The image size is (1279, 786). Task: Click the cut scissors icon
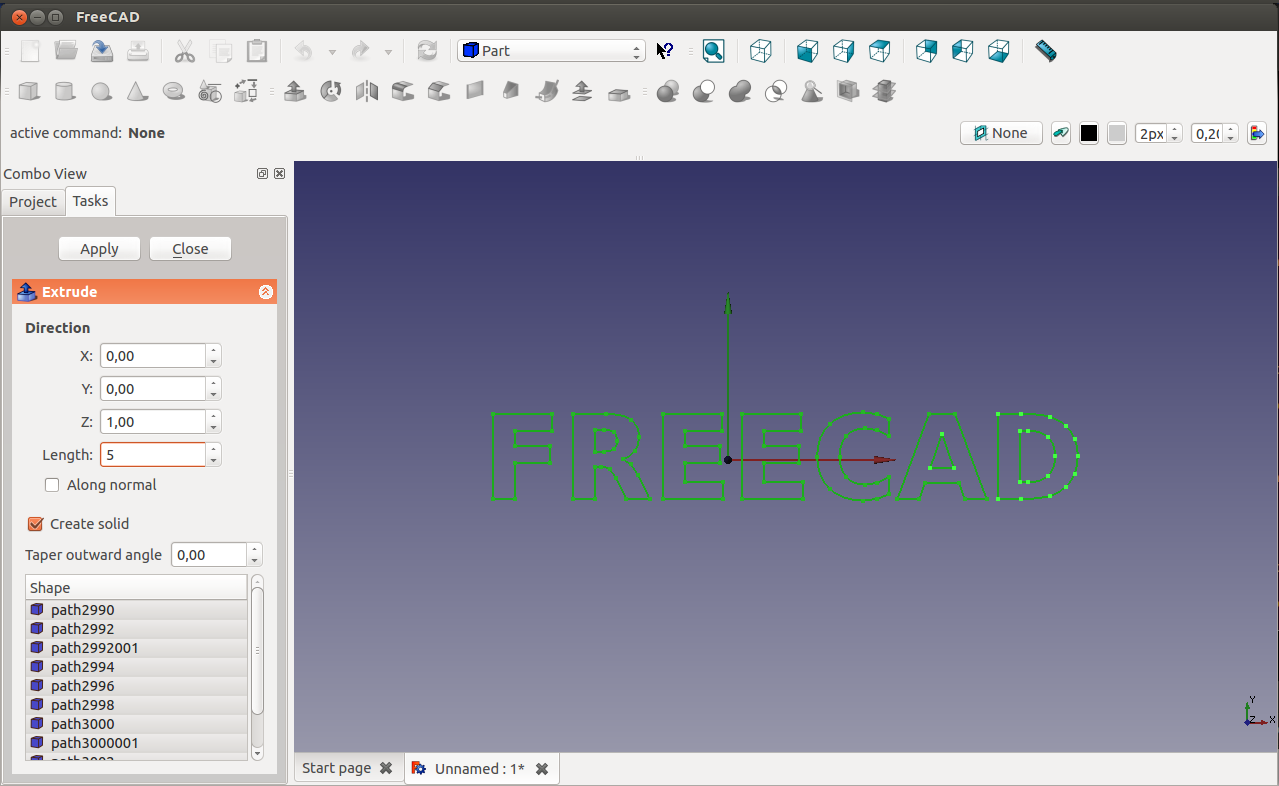pos(185,51)
